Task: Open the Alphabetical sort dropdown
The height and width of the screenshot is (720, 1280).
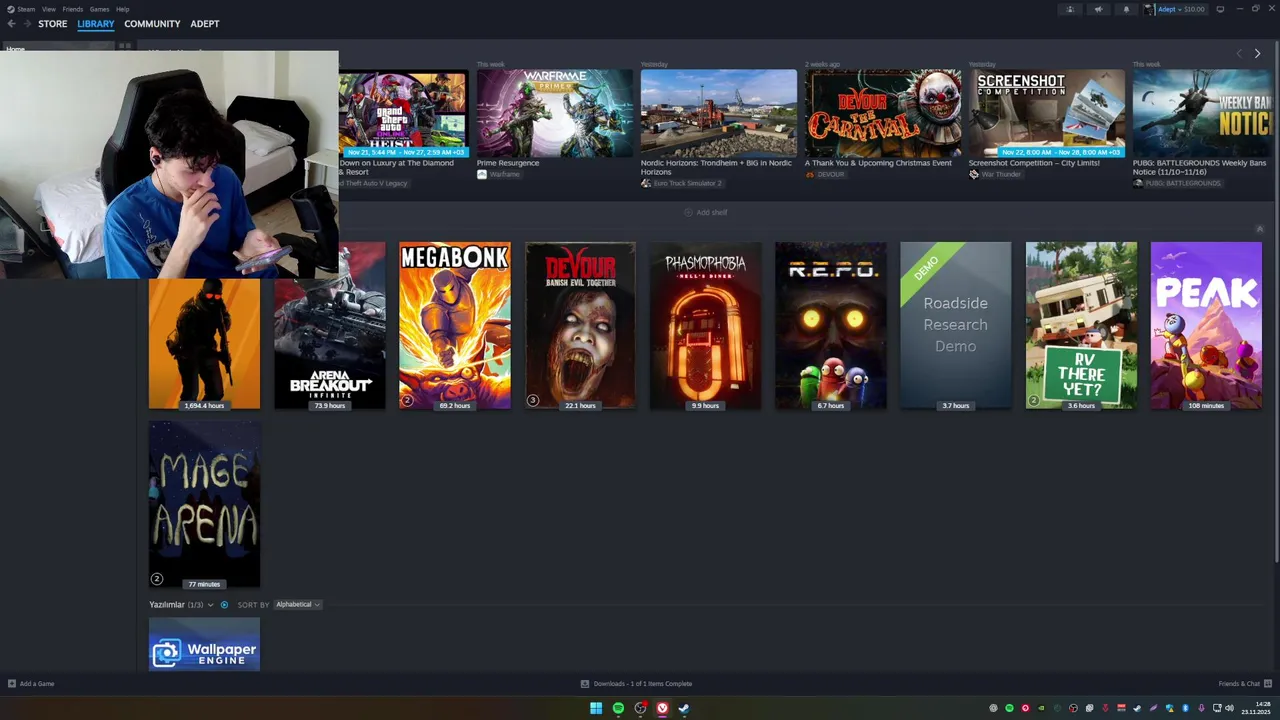Action: (298, 604)
